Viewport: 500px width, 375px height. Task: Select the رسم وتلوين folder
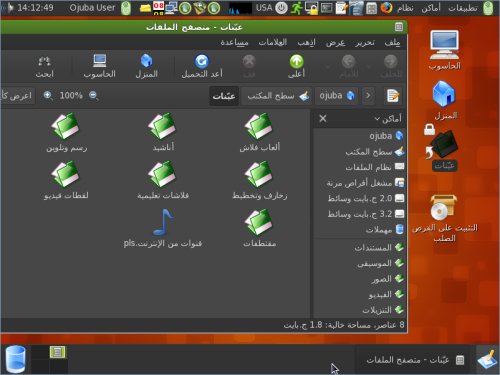pyautogui.click(x=66, y=132)
